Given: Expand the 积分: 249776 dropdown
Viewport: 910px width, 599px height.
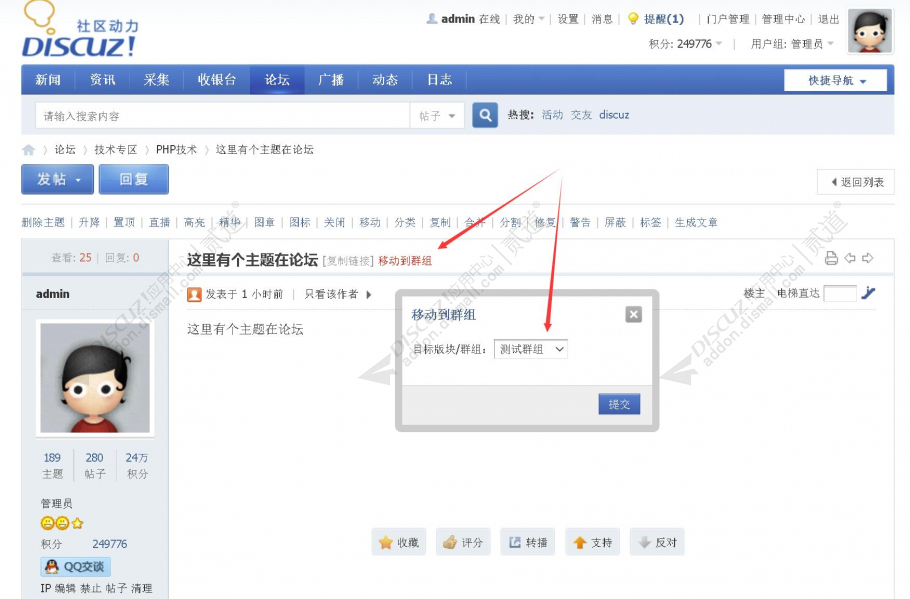Looking at the screenshot, I should click(685, 44).
